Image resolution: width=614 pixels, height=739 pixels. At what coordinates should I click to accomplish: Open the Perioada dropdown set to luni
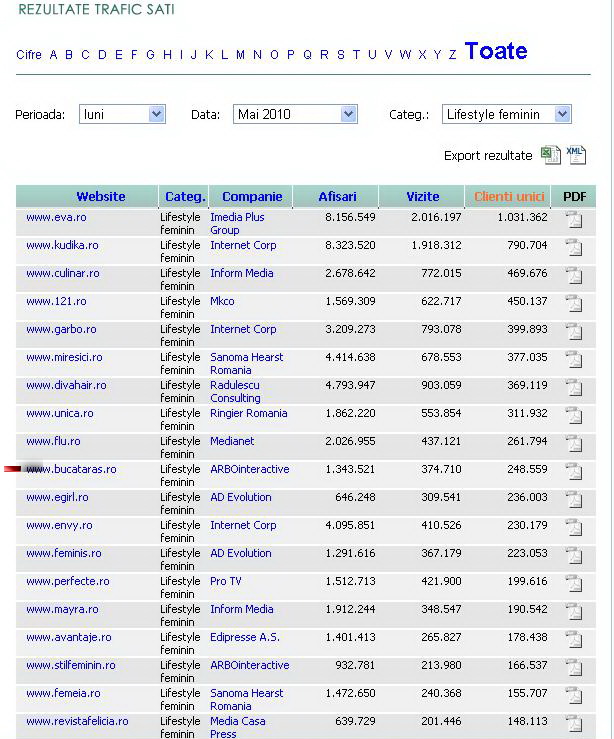click(x=122, y=115)
